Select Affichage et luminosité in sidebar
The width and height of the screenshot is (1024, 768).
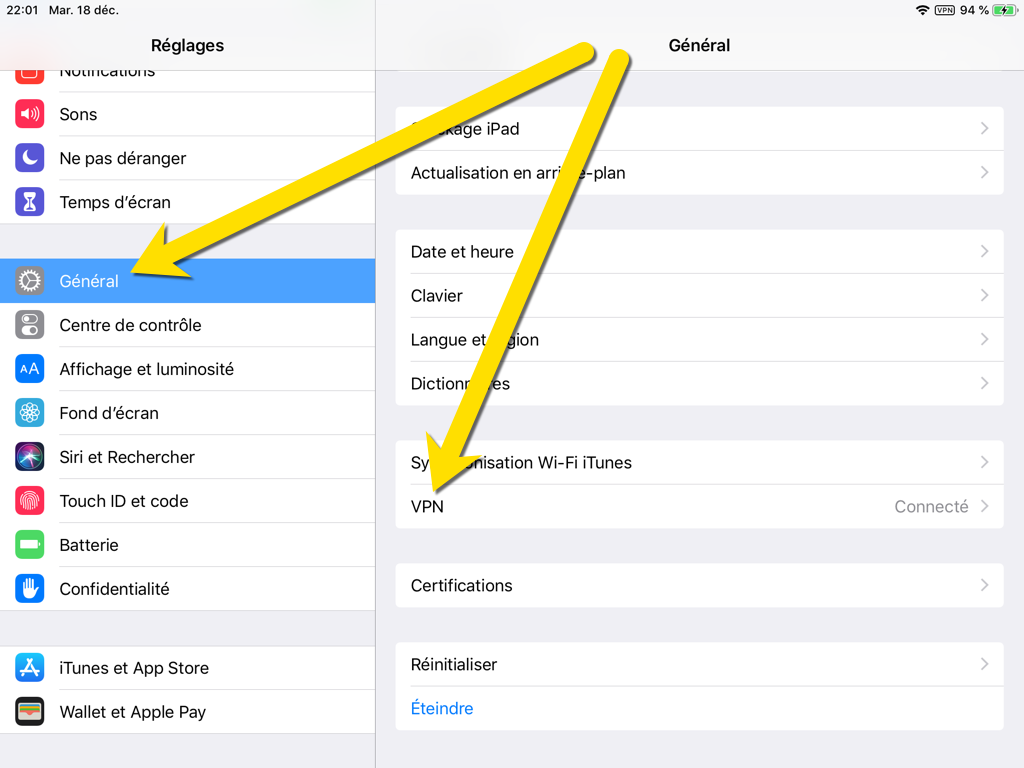(146, 369)
